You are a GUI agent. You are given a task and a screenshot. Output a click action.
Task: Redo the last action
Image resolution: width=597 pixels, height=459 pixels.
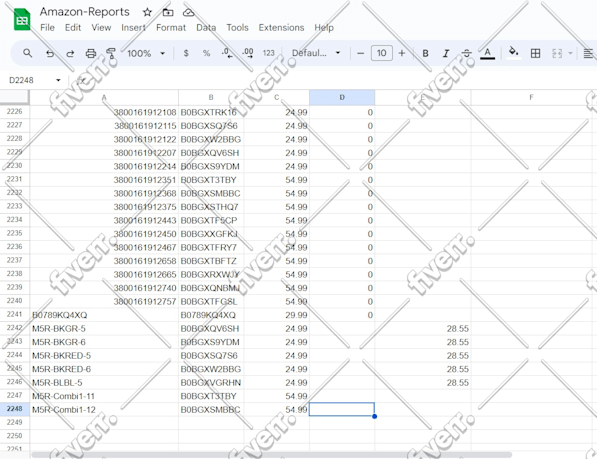coord(70,53)
